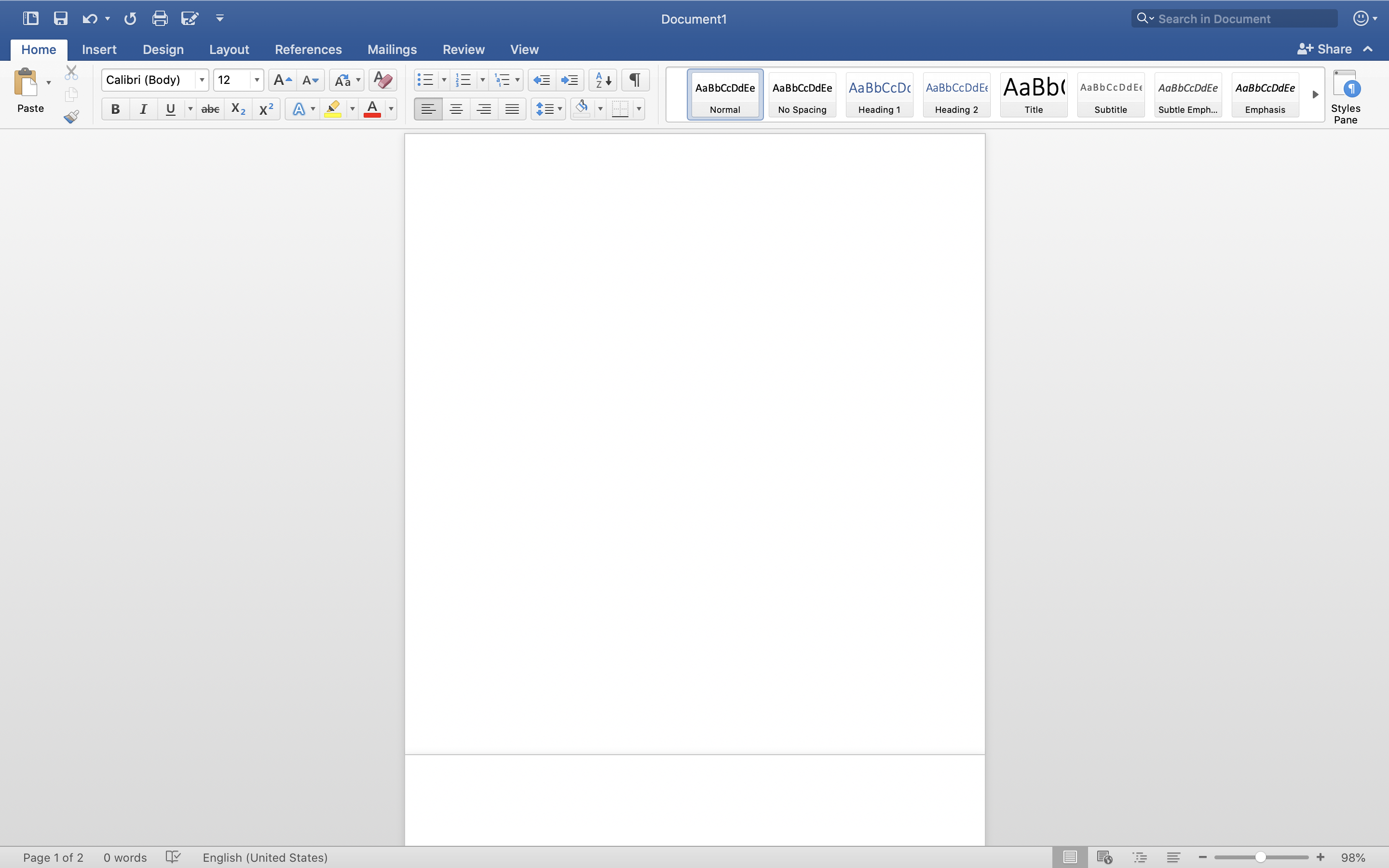
Task: Open the Review tab
Action: coord(464,49)
